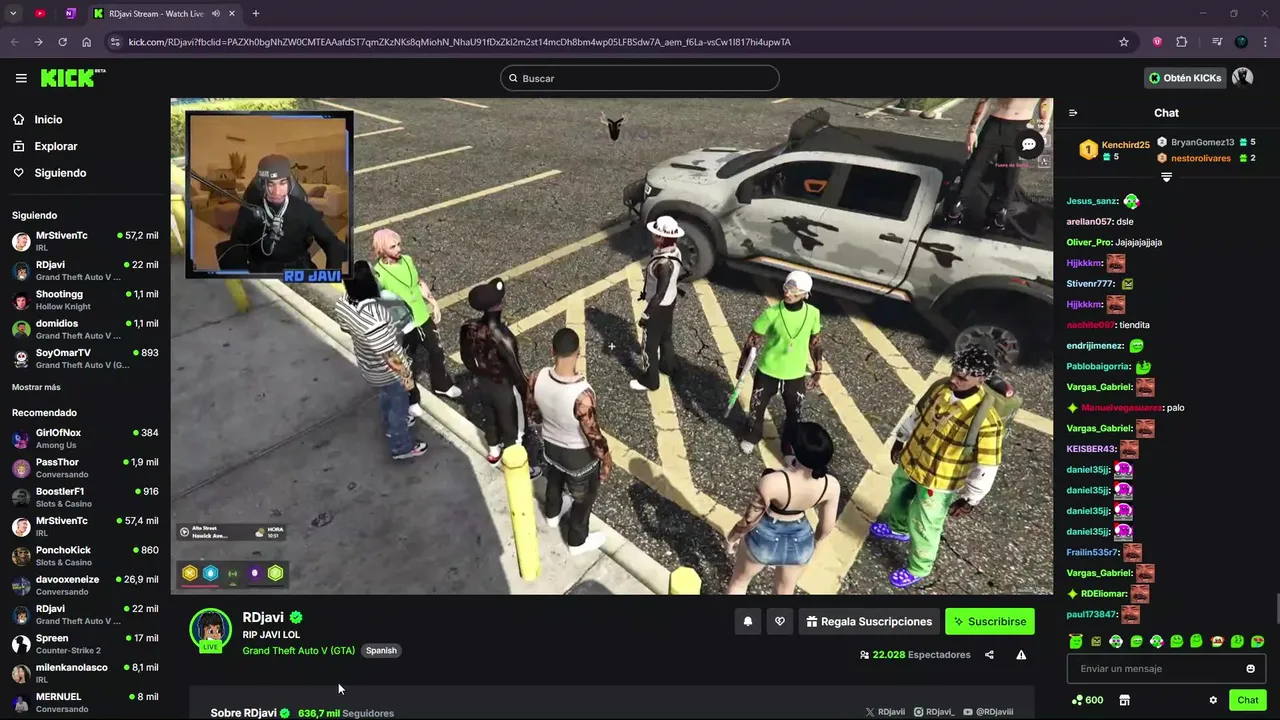Image resolution: width=1280 pixels, height=720 pixels.
Task: Open SoyOmarTV channel in sidebar
Action: [x=85, y=359]
